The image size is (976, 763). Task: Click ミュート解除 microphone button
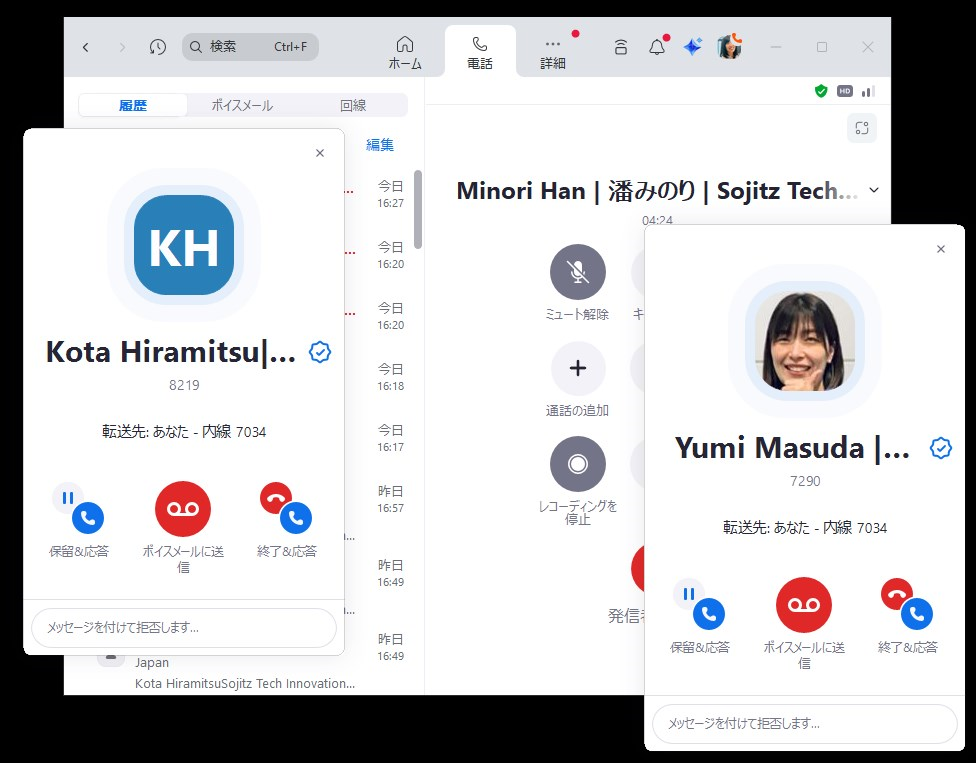pyautogui.click(x=578, y=272)
